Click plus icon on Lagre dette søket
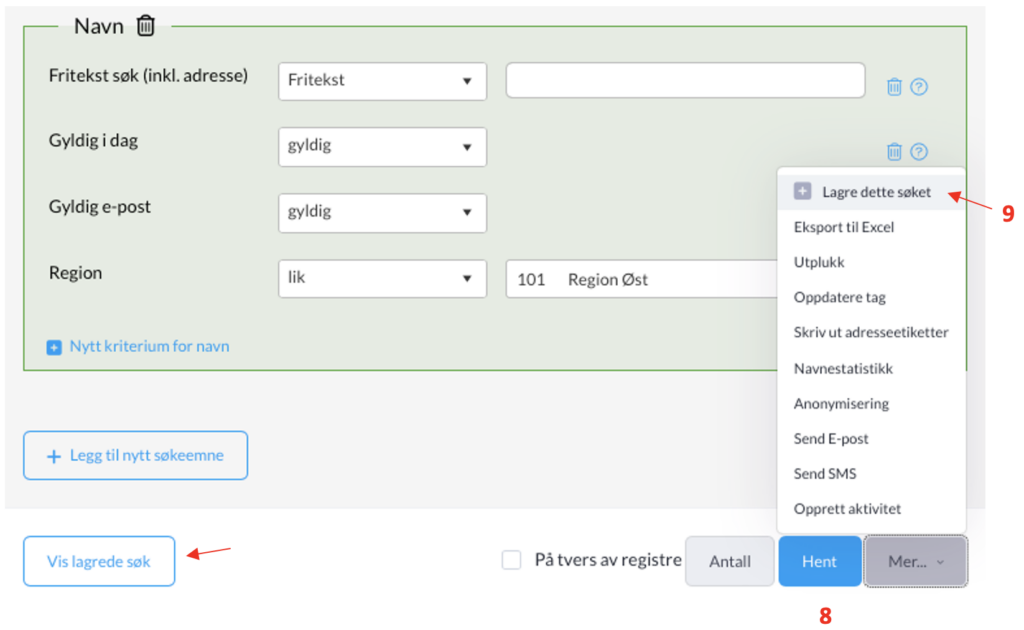 click(802, 192)
